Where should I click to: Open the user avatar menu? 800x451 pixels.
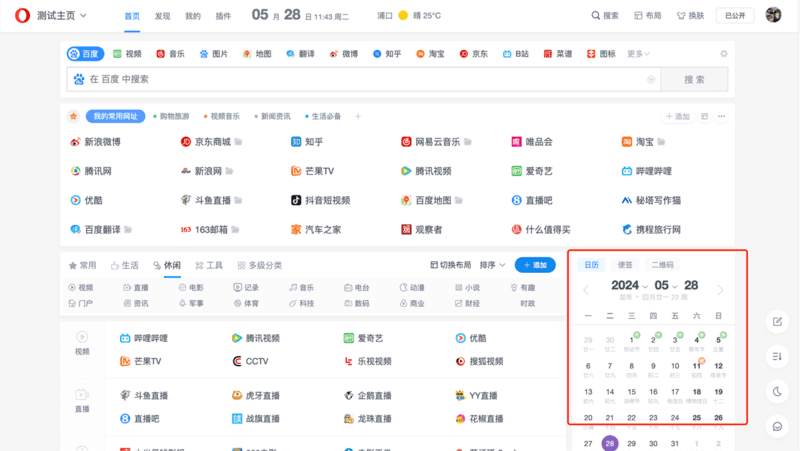click(773, 15)
